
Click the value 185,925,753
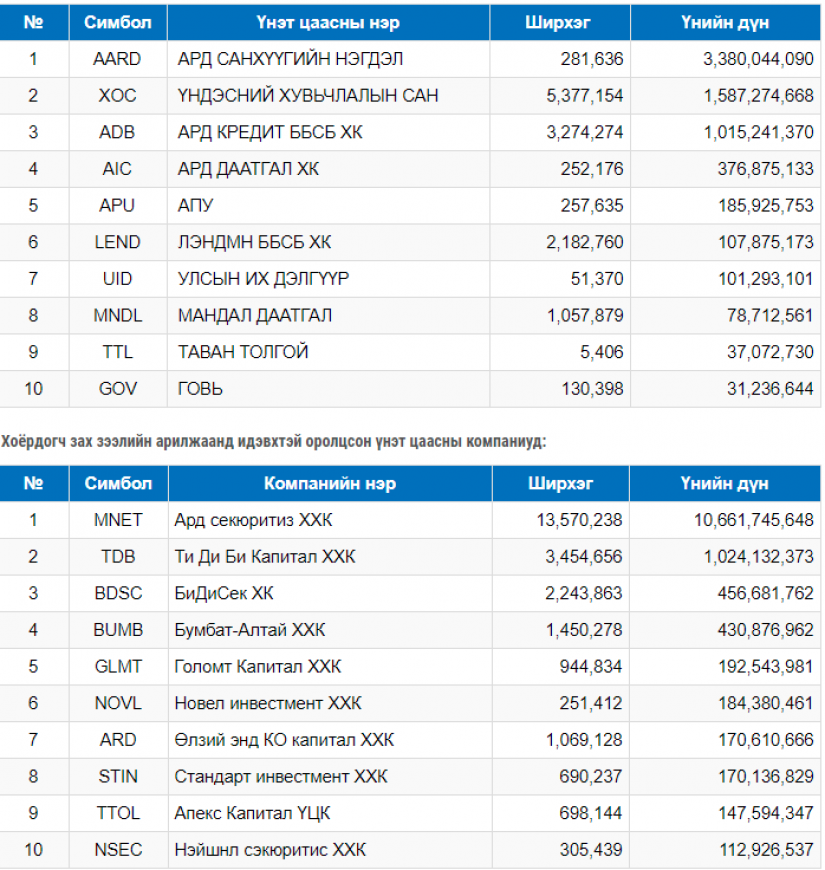766,205
